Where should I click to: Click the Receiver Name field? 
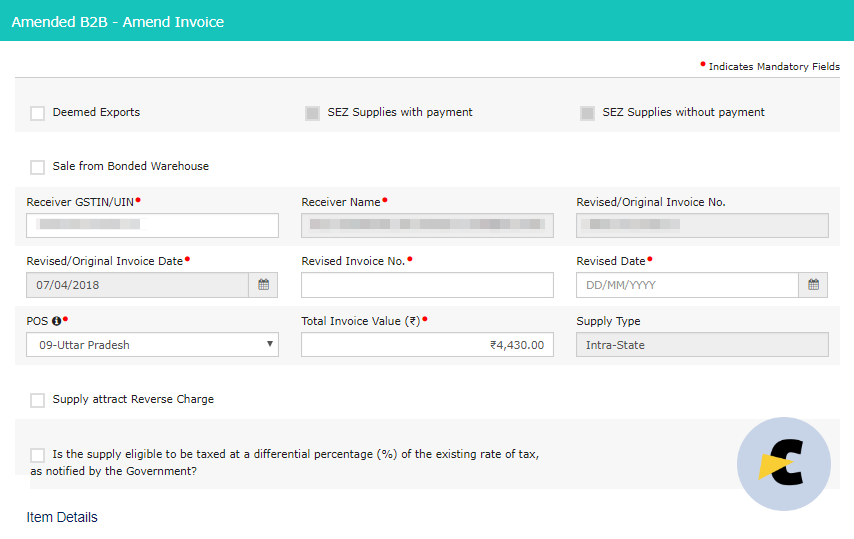pyautogui.click(x=428, y=225)
